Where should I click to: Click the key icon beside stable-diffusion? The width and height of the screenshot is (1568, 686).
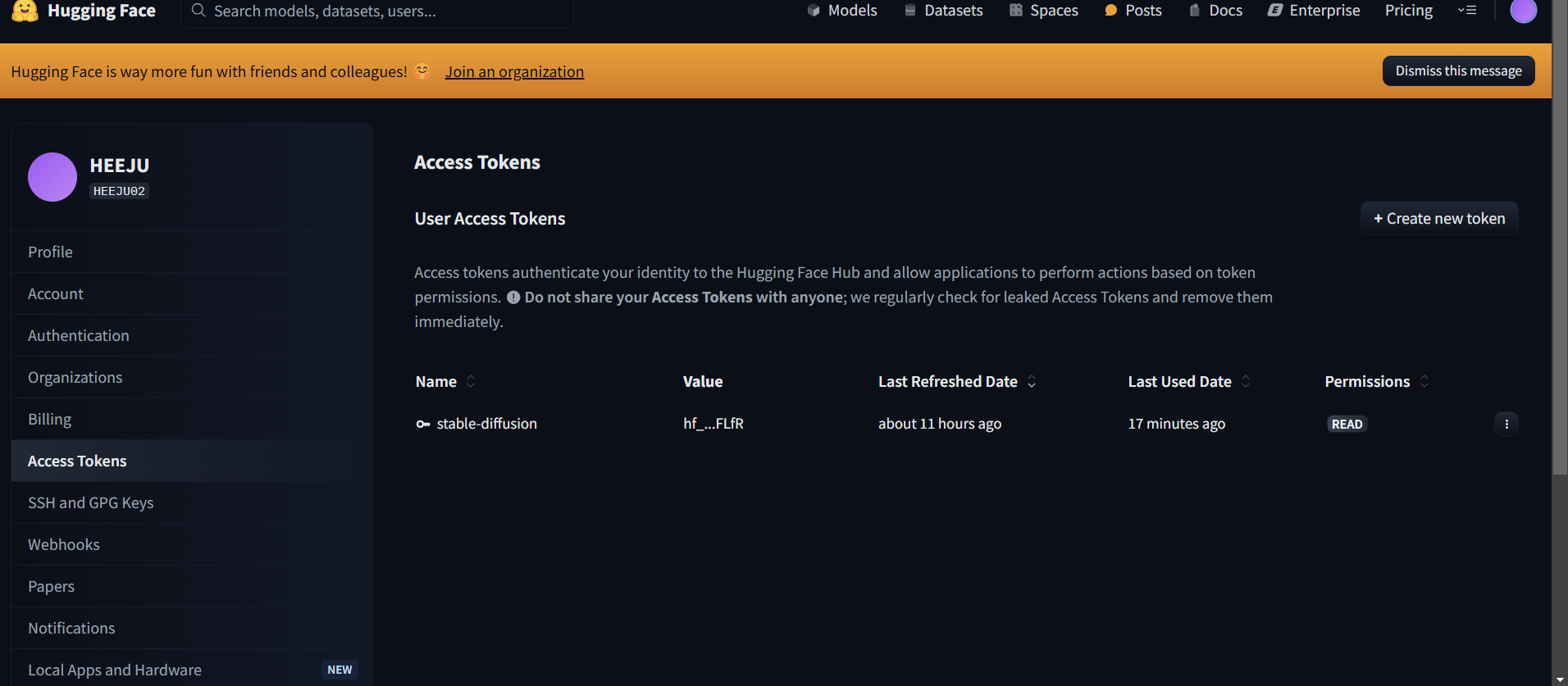423,424
